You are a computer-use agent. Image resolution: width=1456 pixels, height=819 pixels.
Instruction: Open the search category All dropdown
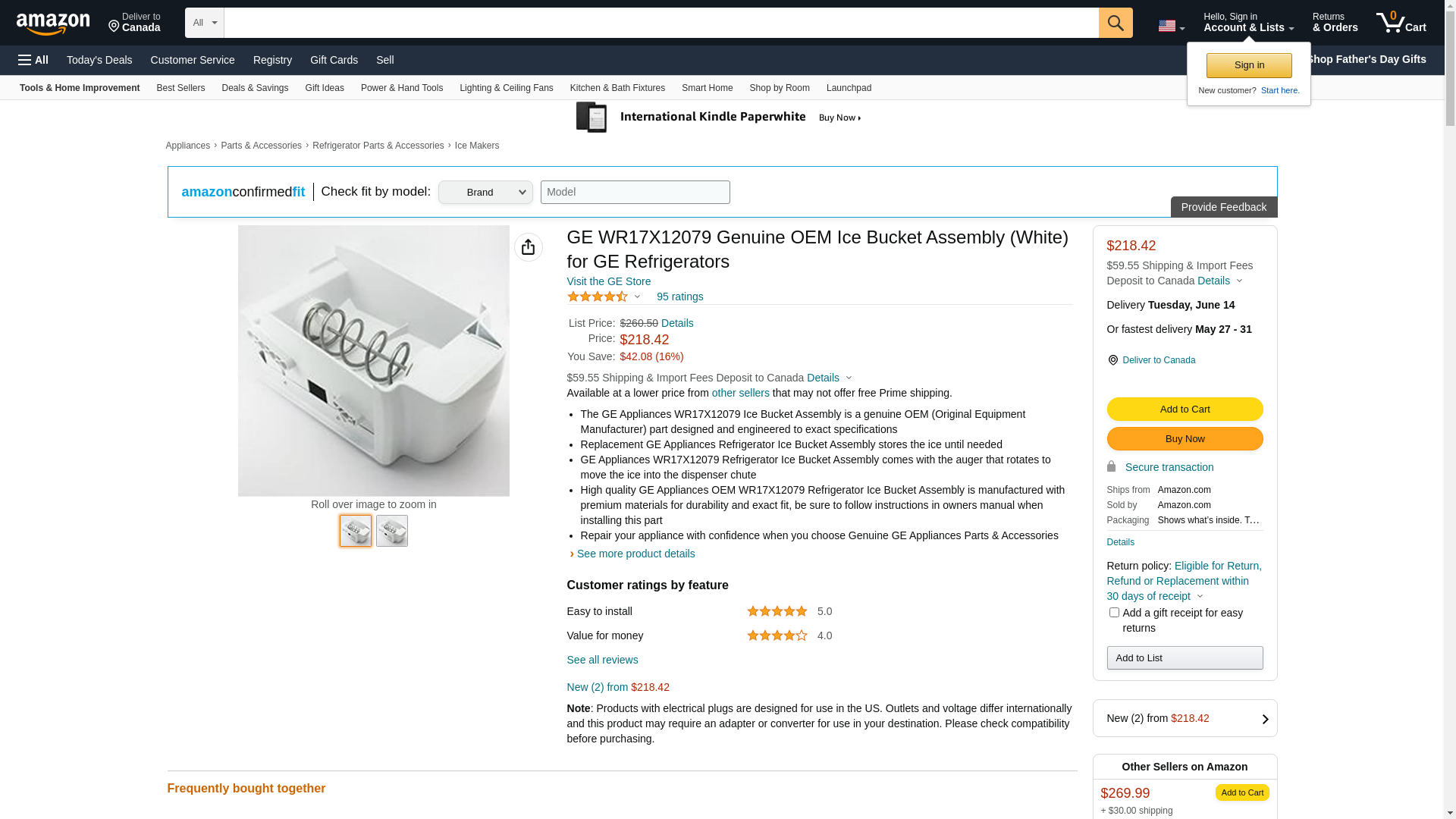click(x=205, y=23)
